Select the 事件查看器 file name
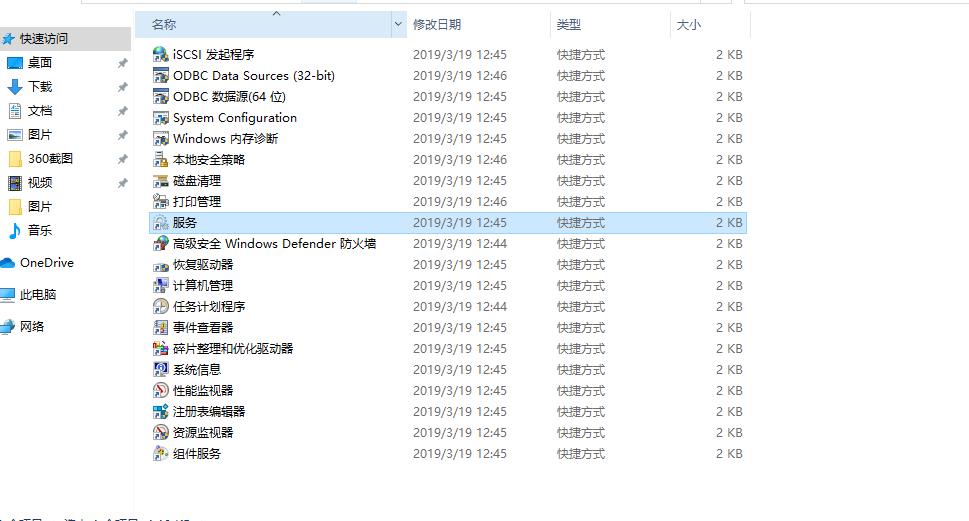 pos(203,328)
